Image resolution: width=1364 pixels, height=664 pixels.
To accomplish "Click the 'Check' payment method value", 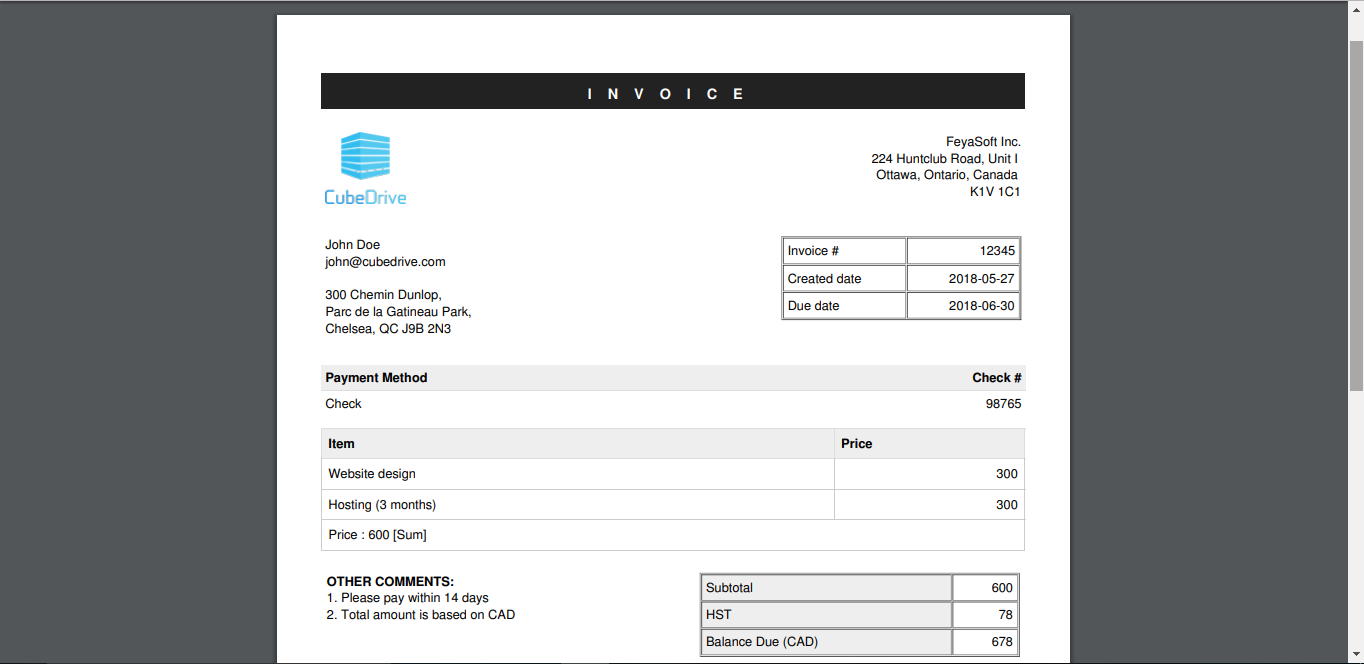I will point(343,404).
